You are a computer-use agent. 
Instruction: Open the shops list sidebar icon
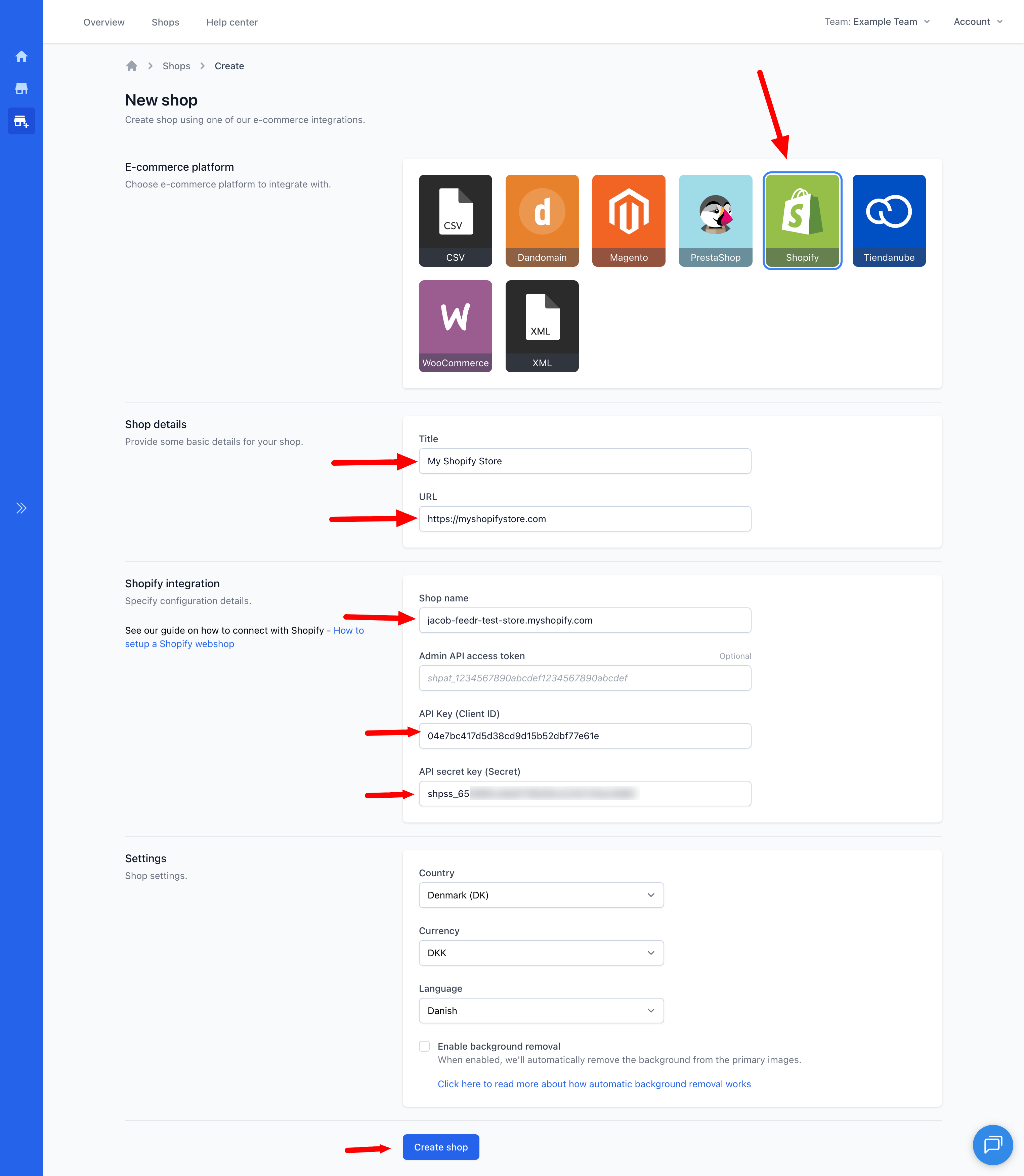click(21, 89)
